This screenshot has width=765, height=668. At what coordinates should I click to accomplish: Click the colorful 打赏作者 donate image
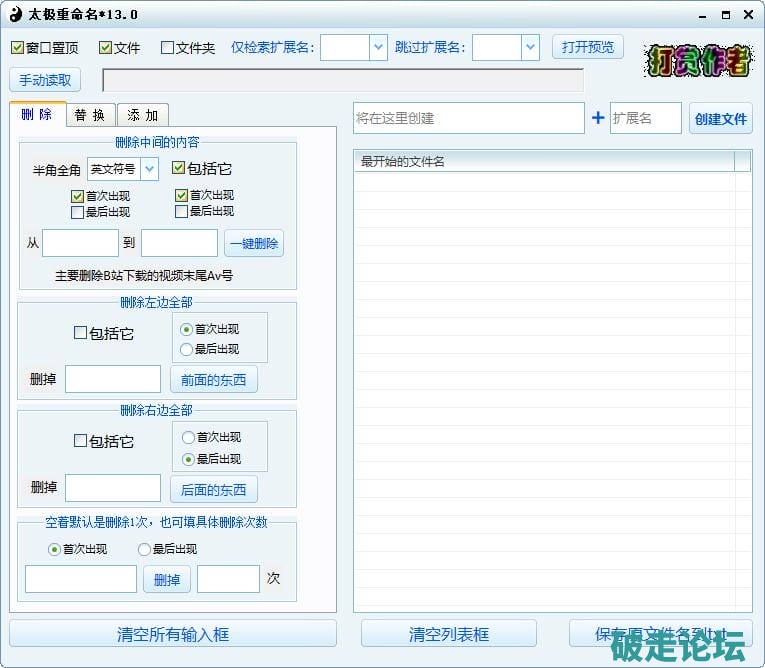[x=698, y=62]
